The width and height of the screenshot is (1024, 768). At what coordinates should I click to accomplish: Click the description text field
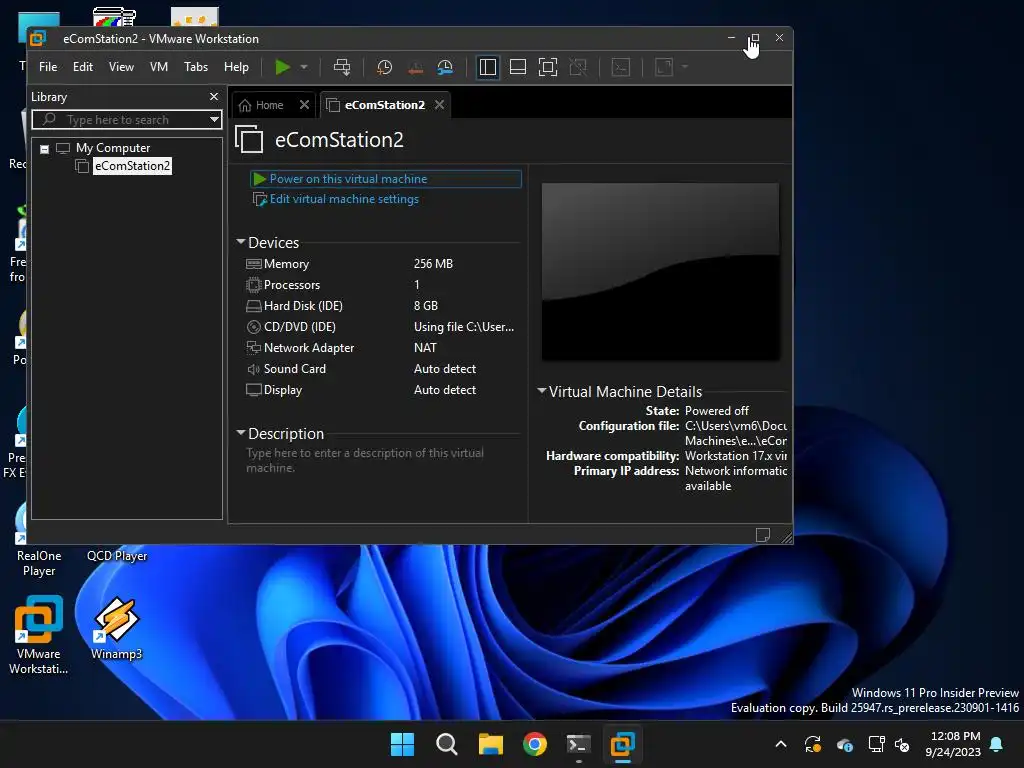click(382, 460)
